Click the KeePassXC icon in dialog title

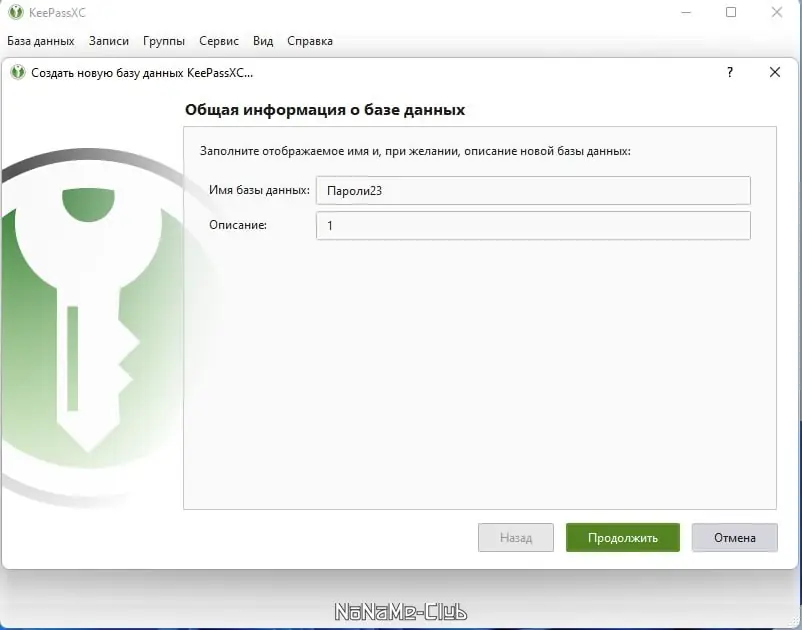click(18, 72)
